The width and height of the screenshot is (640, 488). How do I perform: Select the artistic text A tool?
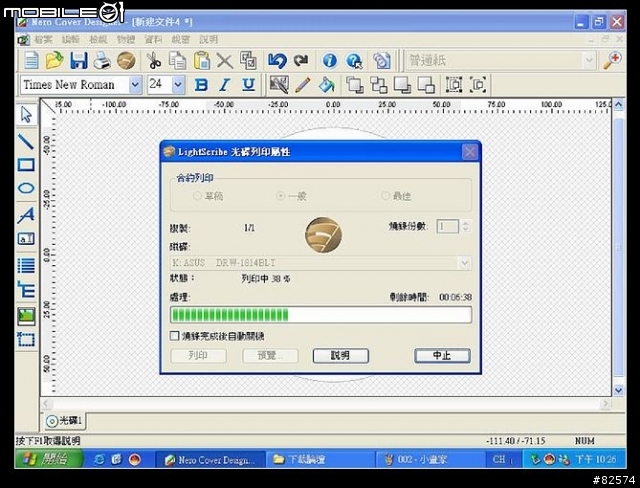click(26, 215)
